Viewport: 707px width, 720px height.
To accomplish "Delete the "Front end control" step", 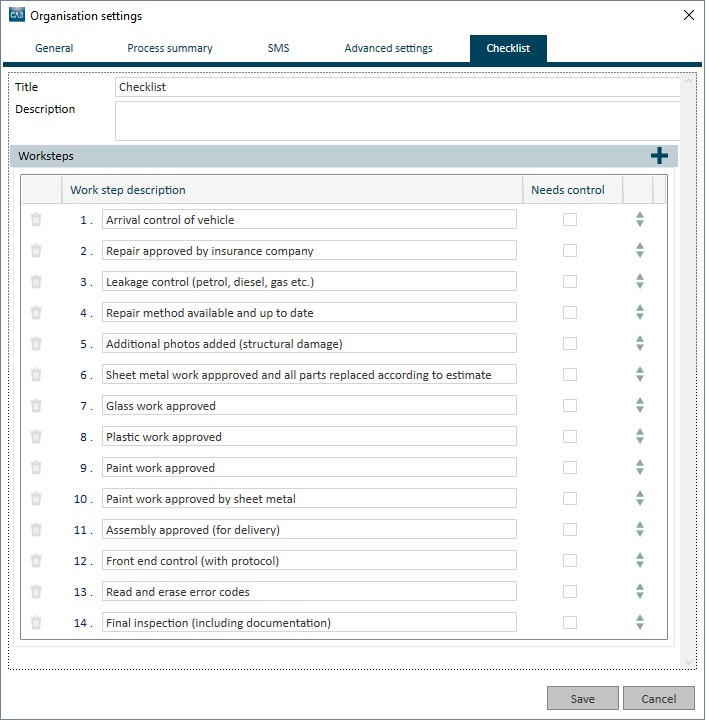I will coord(36,561).
